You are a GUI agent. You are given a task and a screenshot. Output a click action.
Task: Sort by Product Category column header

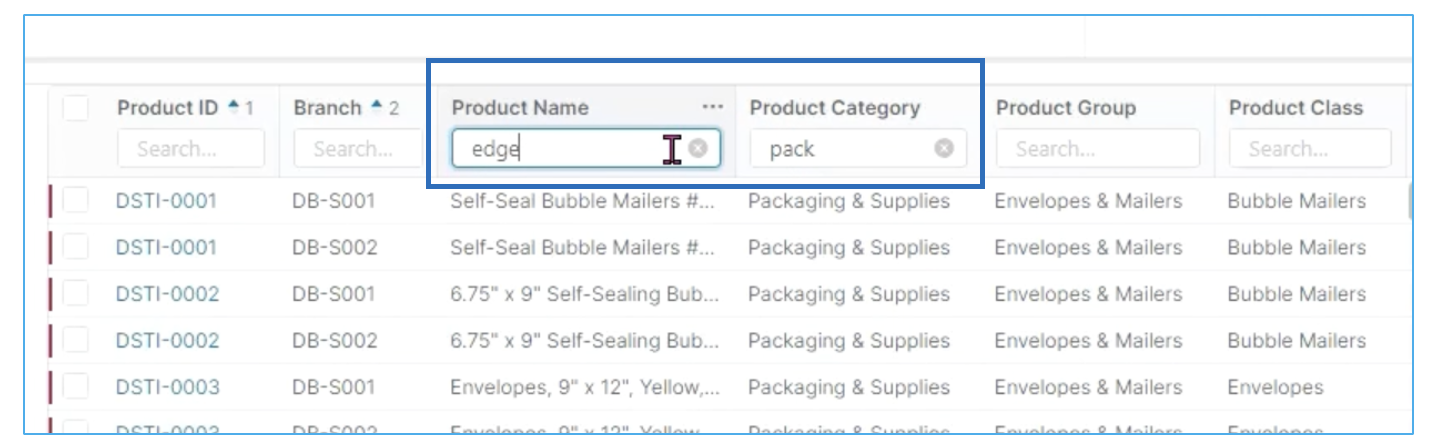point(835,108)
